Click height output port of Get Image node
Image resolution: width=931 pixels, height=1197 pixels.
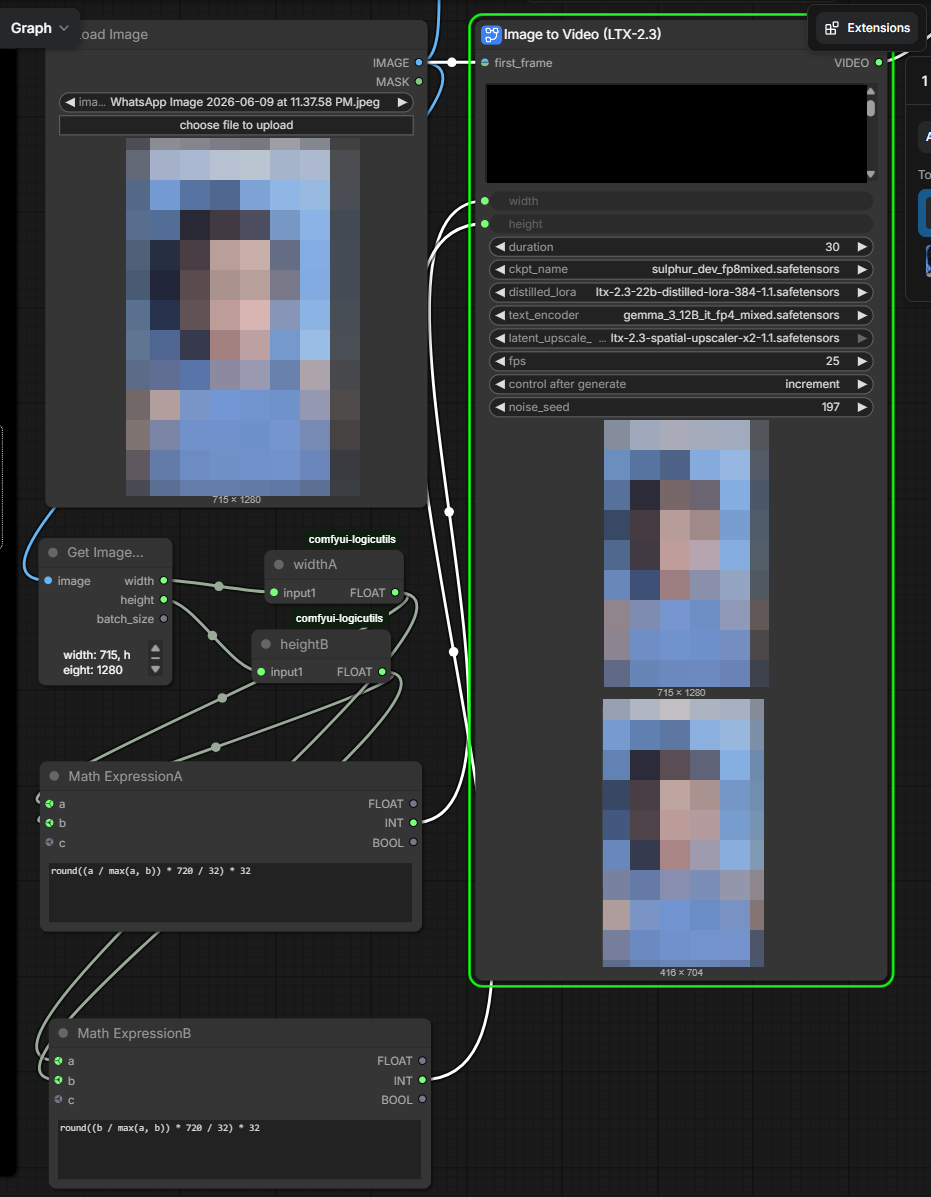[163, 600]
